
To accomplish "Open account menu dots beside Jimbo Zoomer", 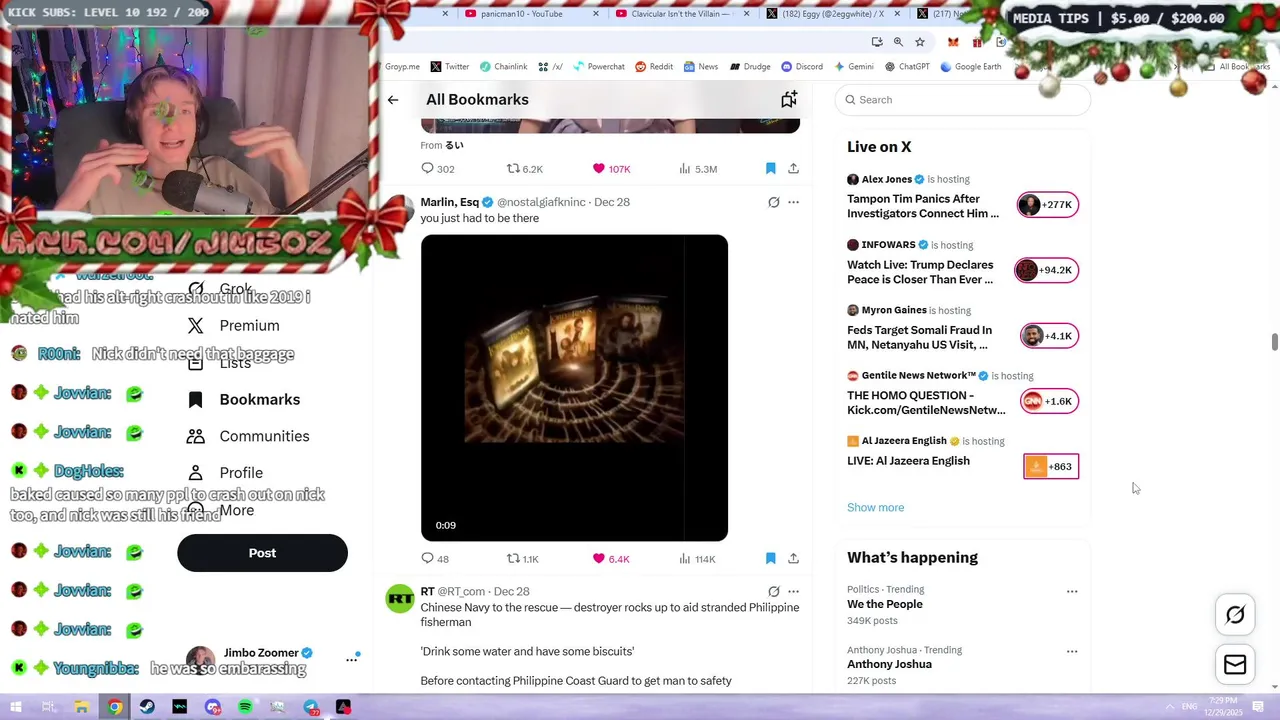I will 352,659.
